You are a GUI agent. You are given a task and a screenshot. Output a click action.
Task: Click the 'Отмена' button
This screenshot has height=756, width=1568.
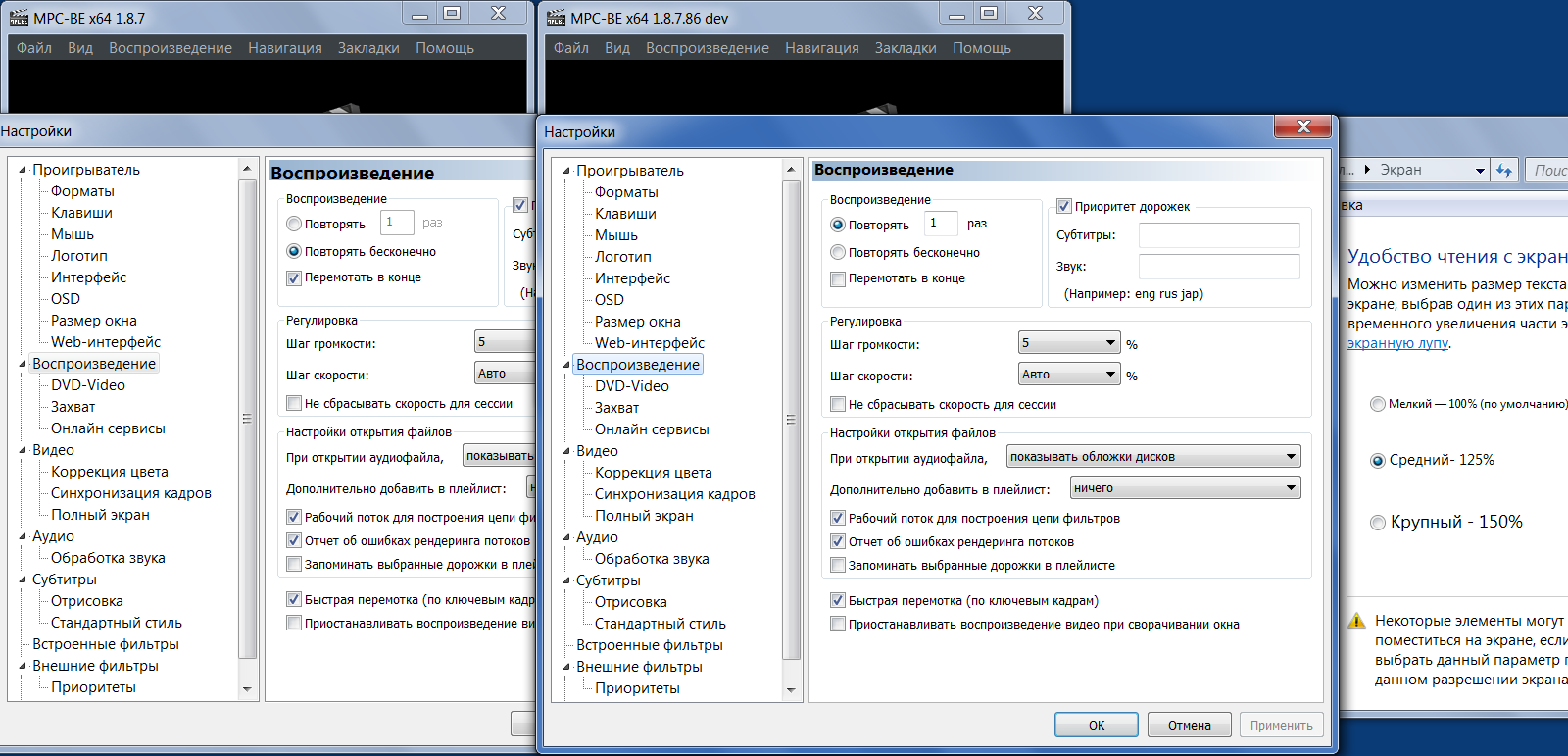pyautogui.click(x=1190, y=725)
